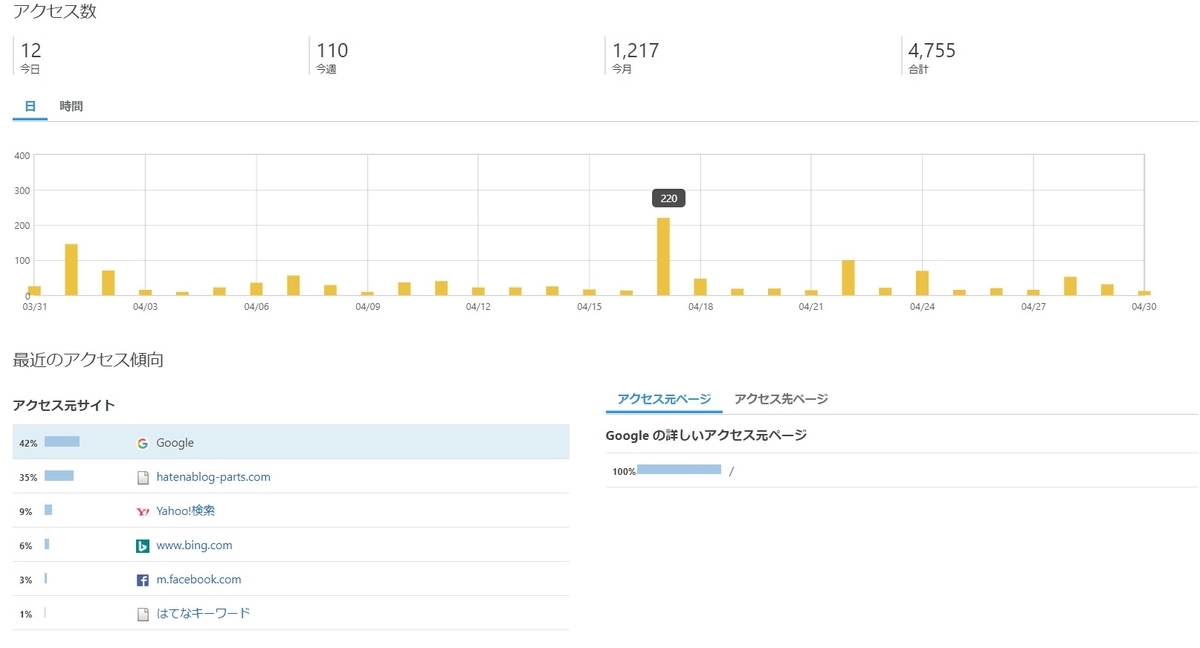Select the Google referrer row
This screenshot has height=648, width=1200.
point(291,442)
